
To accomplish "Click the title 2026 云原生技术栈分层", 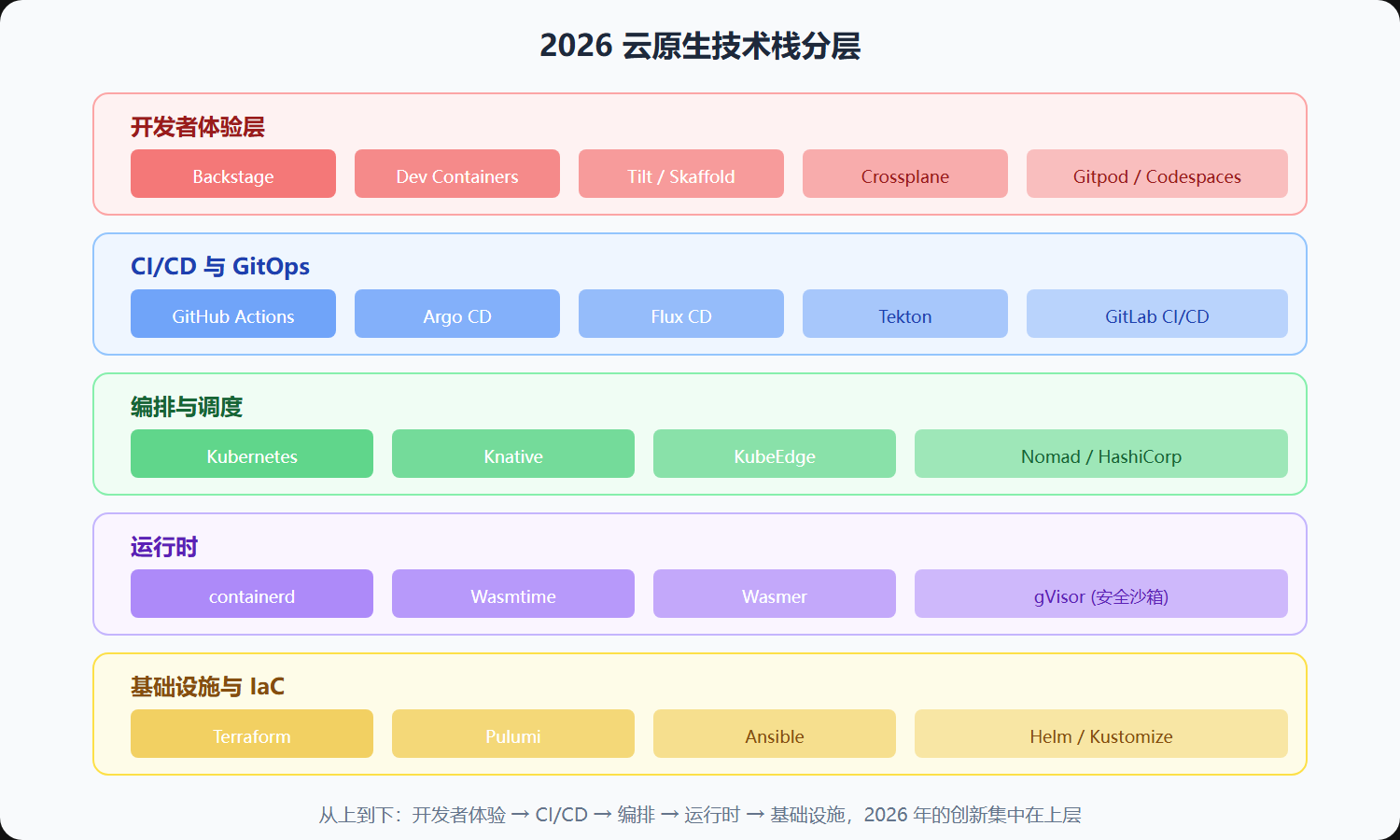I will [x=700, y=46].
